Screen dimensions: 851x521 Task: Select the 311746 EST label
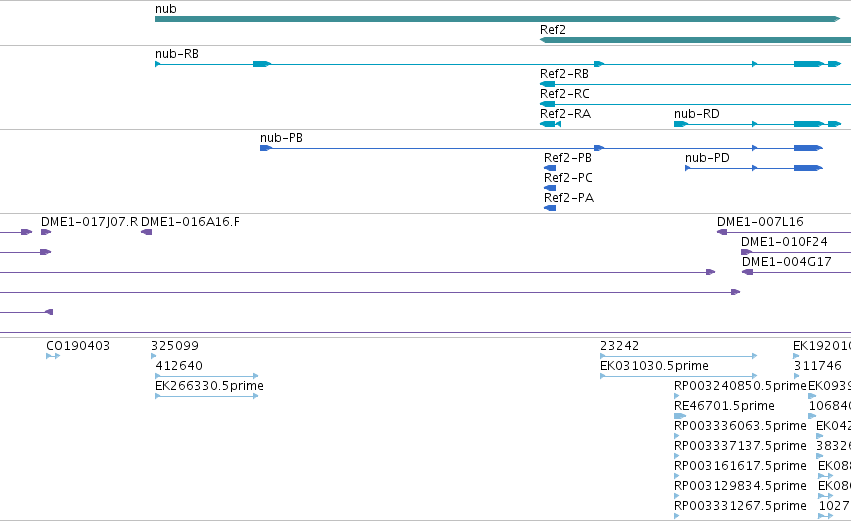tap(817, 366)
